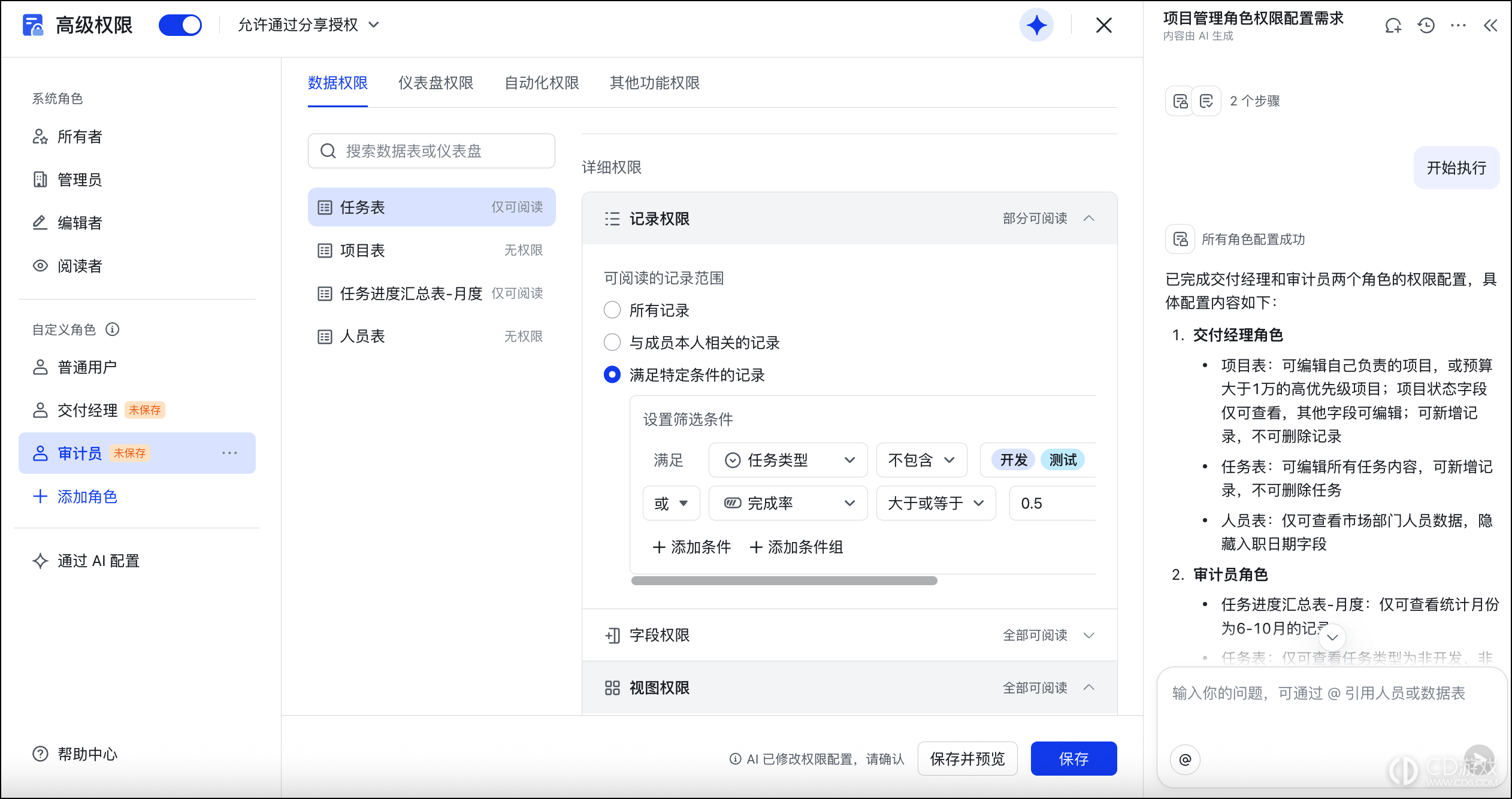Switch to 自动化权限 tab

coord(542,83)
